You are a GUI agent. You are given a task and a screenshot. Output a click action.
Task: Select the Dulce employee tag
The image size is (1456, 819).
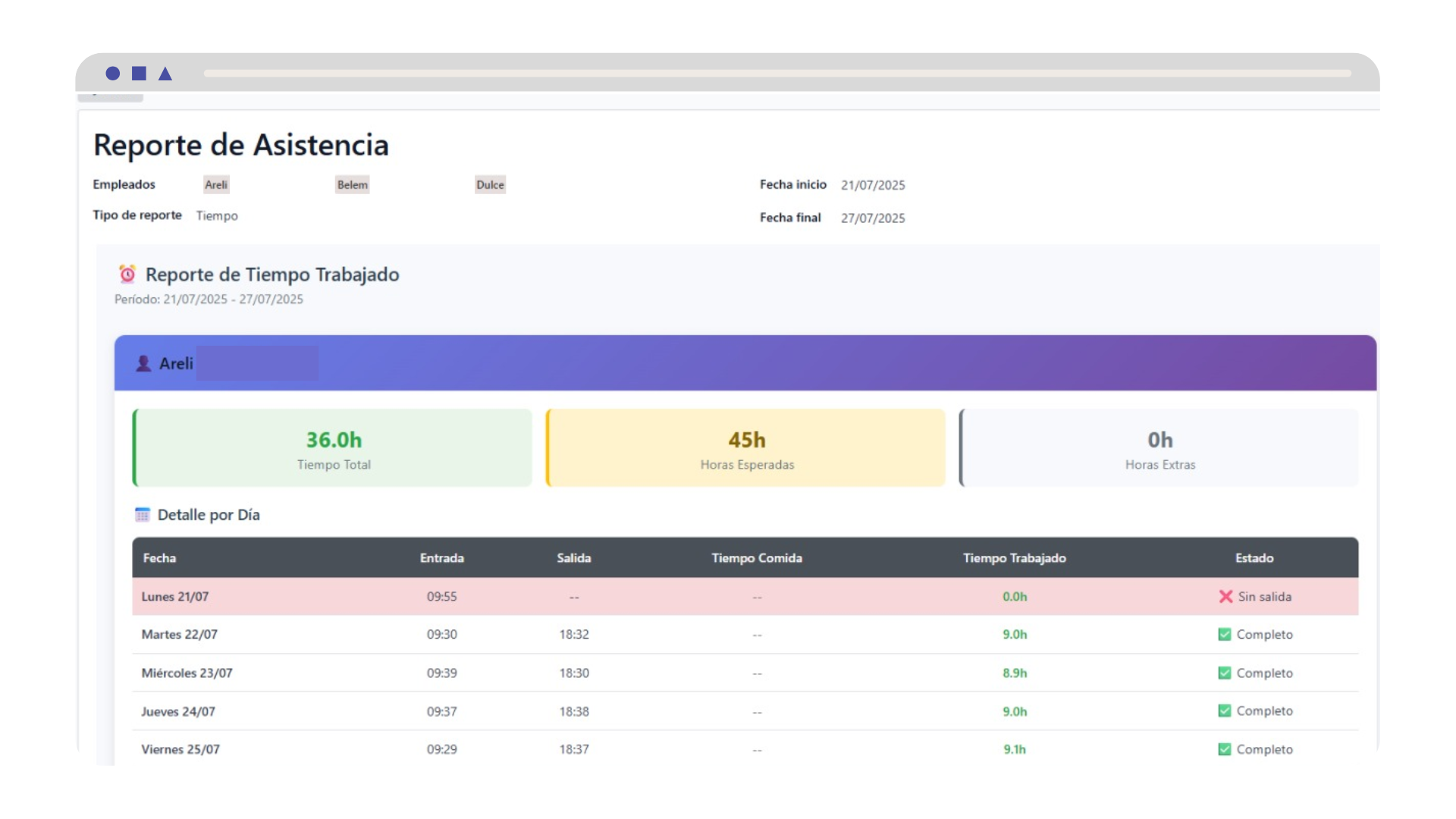(490, 185)
